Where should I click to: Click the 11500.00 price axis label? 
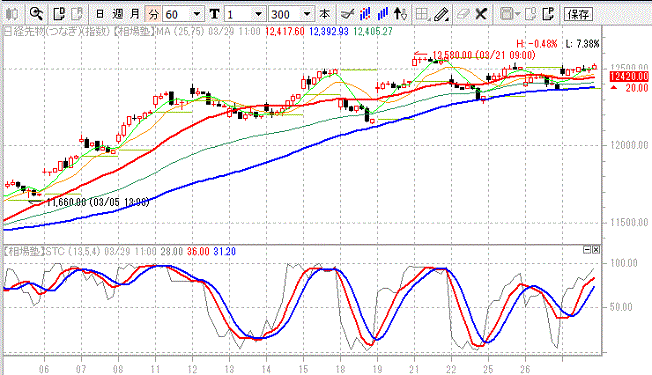tap(630, 222)
